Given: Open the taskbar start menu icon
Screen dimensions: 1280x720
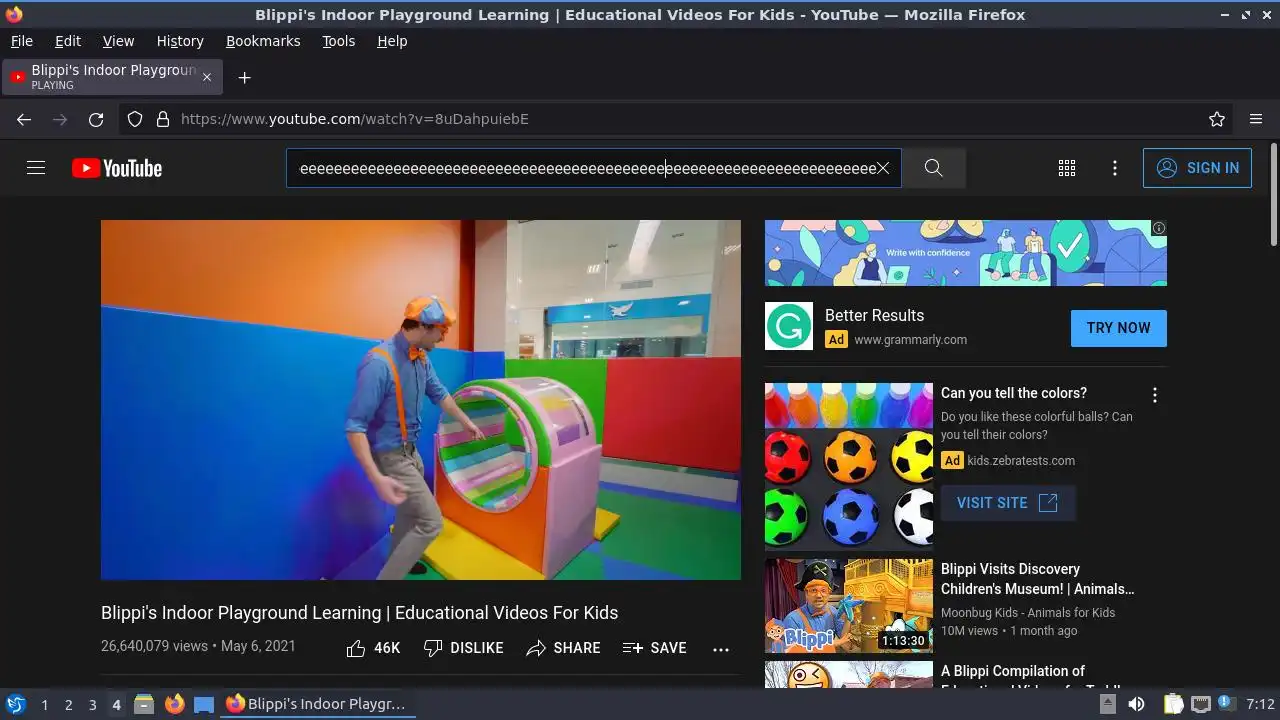Looking at the screenshot, I should [x=15, y=704].
